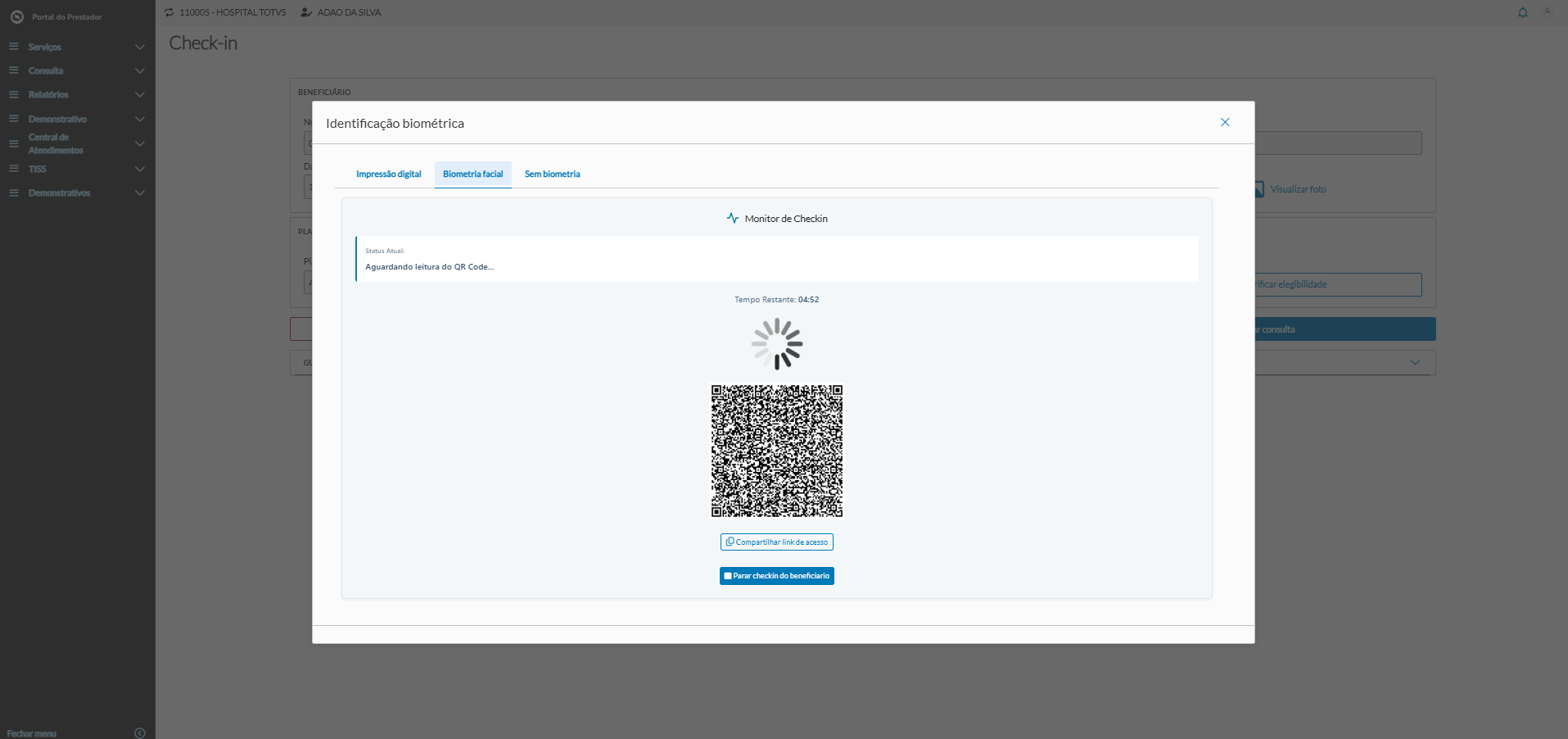1568x739 pixels.
Task: Click the switch-provider arrows icon before 110005
Action: [x=169, y=12]
